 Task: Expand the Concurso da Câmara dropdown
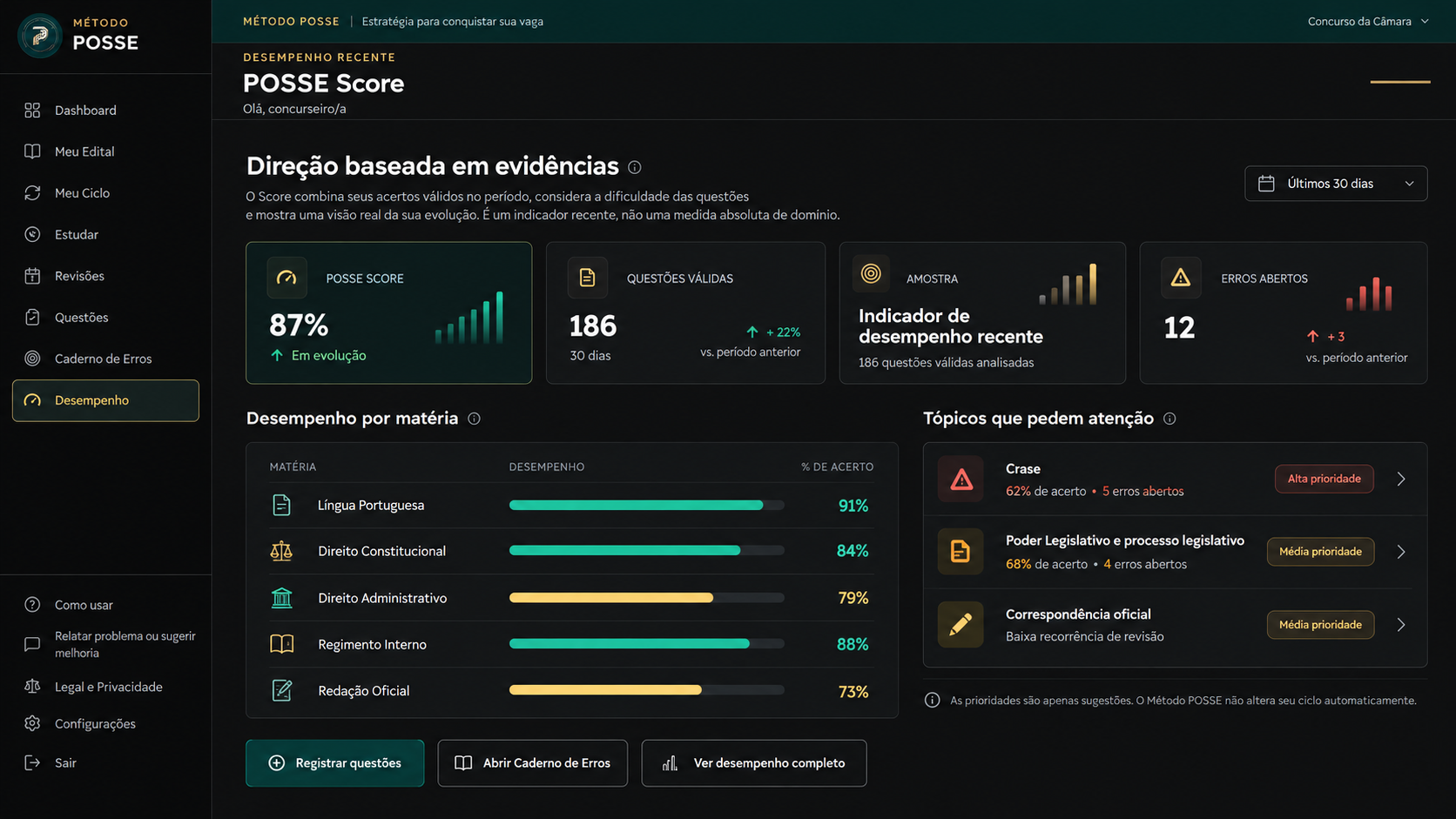[1368, 22]
